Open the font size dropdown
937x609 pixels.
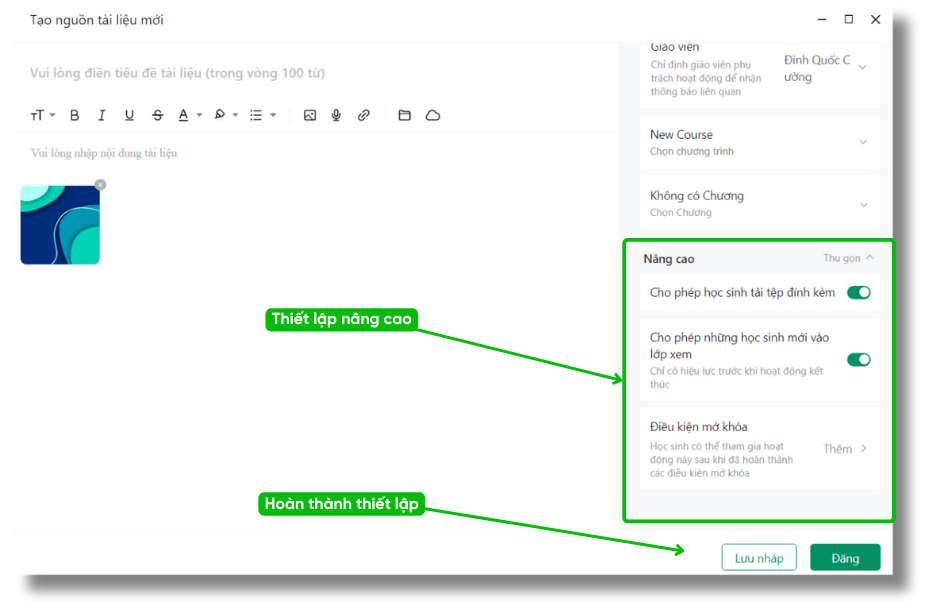(42, 116)
